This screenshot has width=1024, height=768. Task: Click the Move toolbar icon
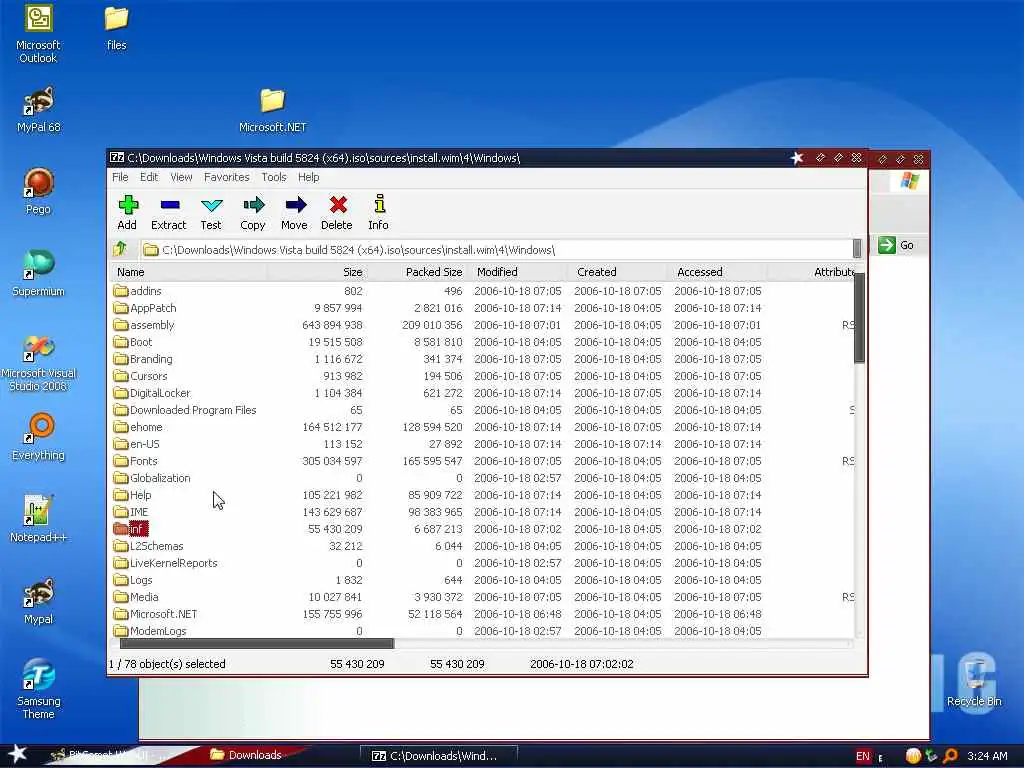(x=295, y=213)
